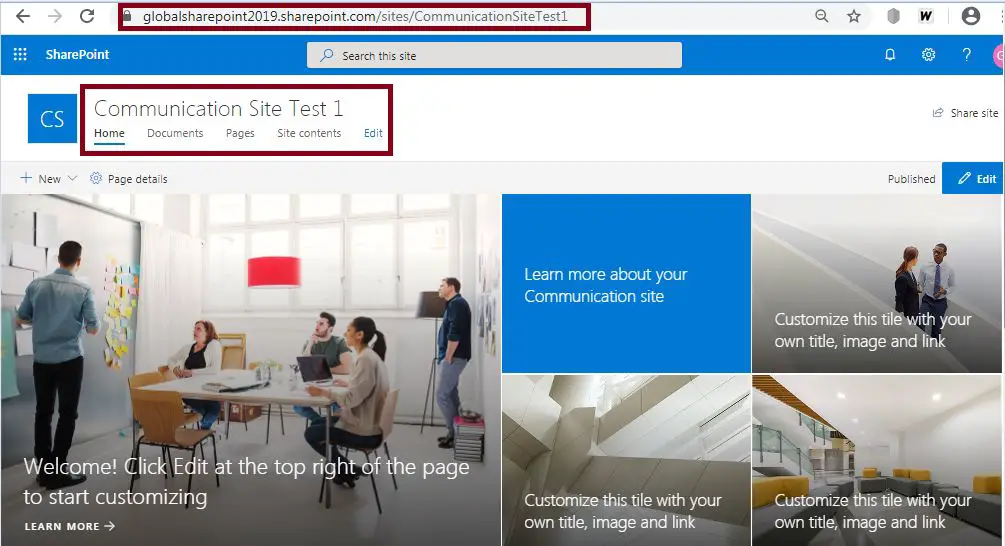Open the Pages navigation tab

click(240, 133)
